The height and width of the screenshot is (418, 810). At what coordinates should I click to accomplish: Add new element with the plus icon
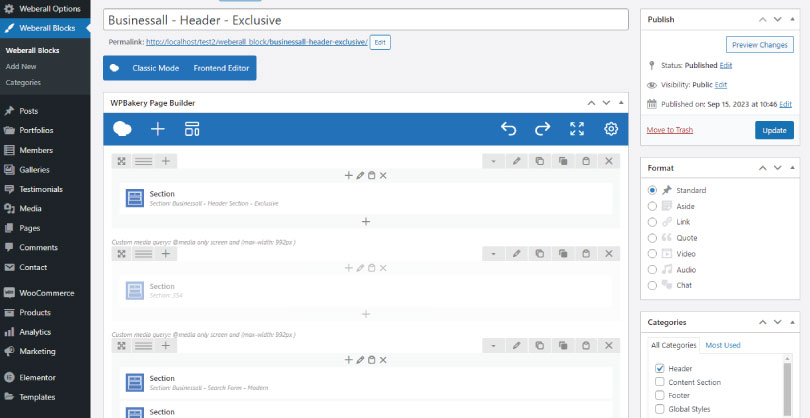point(157,129)
